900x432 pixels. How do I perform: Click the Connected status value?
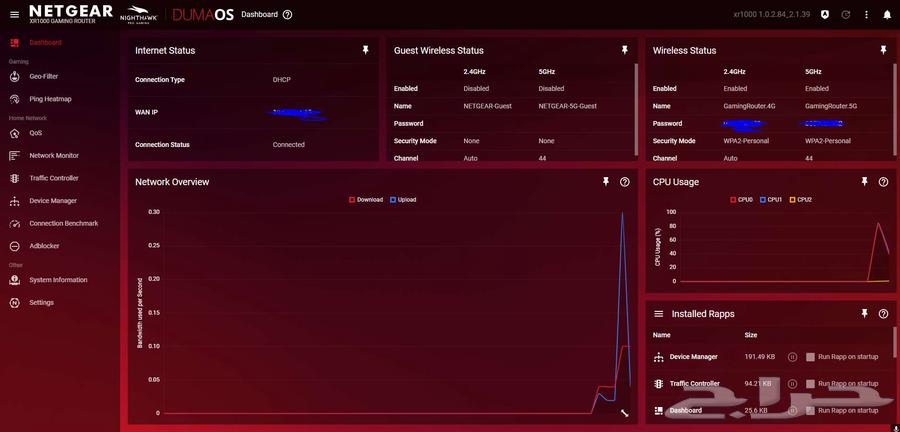289,145
